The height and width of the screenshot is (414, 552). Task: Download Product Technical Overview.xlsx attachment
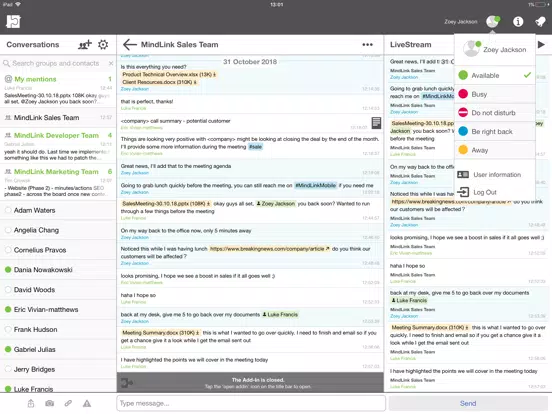click(169, 74)
